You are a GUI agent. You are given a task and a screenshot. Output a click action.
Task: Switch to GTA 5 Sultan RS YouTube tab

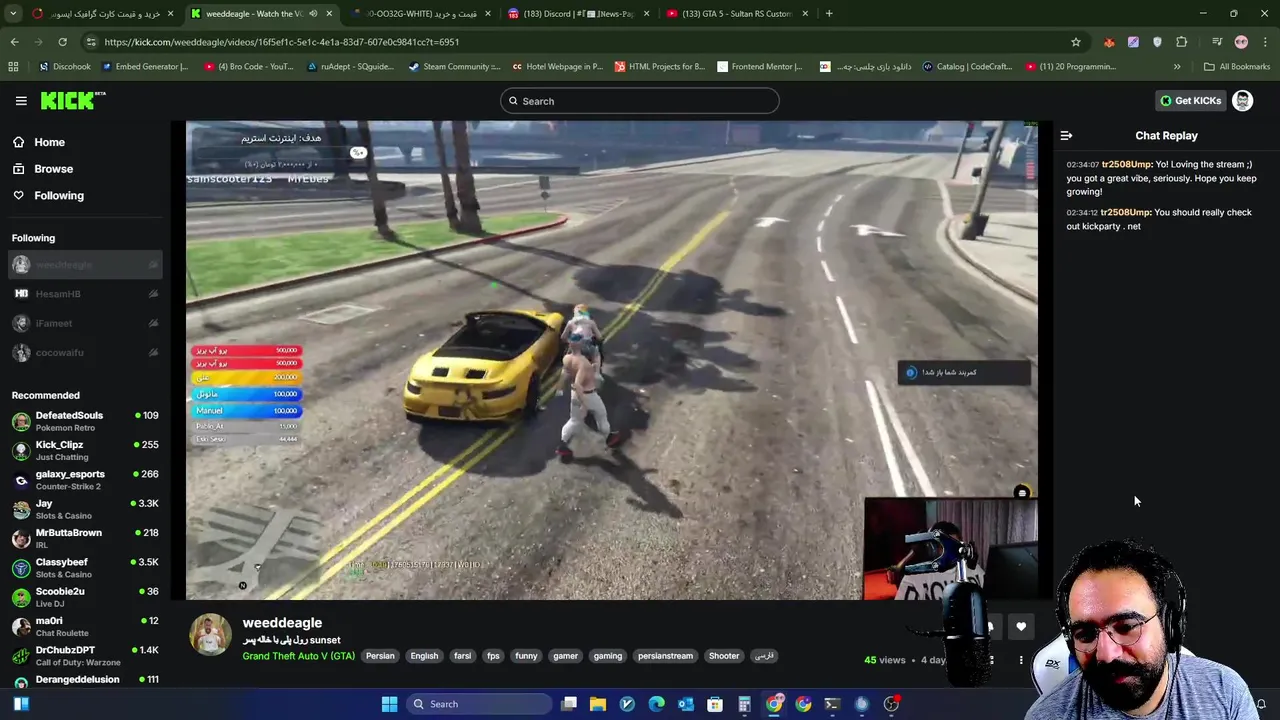(738, 14)
